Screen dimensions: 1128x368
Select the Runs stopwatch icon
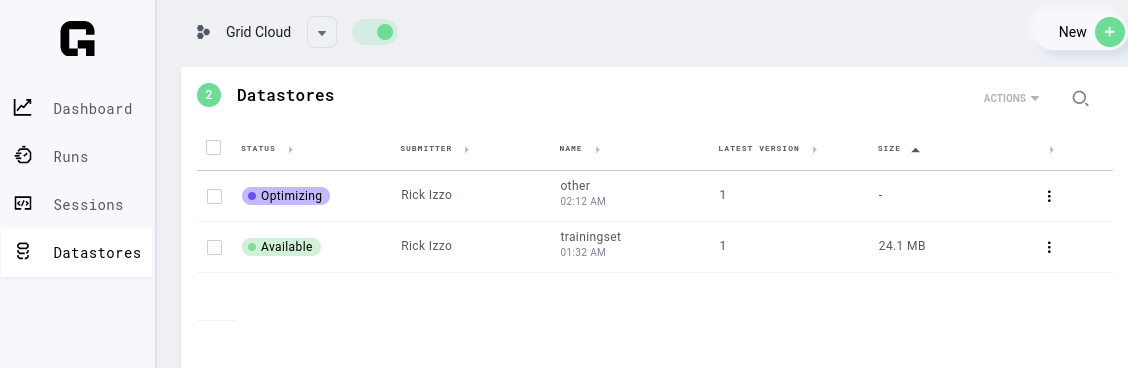coord(23,155)
